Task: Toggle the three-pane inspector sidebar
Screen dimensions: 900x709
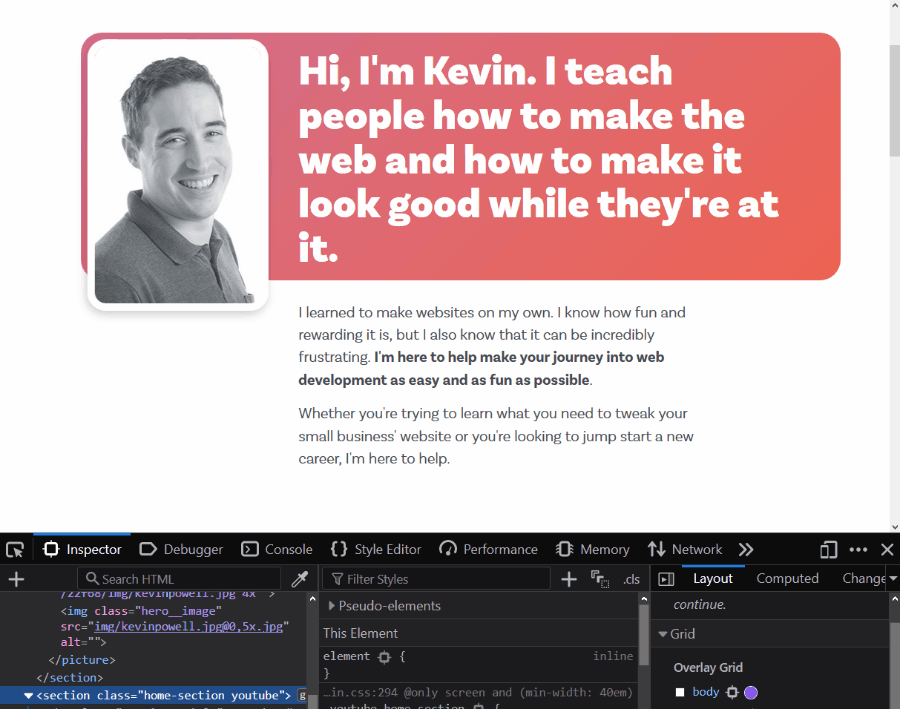Action: 666,579
